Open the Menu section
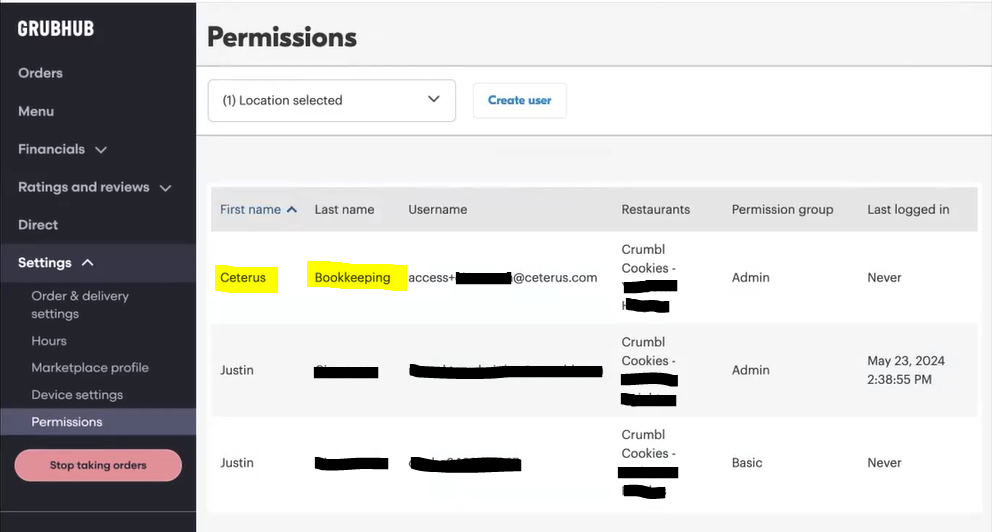Viewport: 992px width, 532px height. (x=36, y=111)
